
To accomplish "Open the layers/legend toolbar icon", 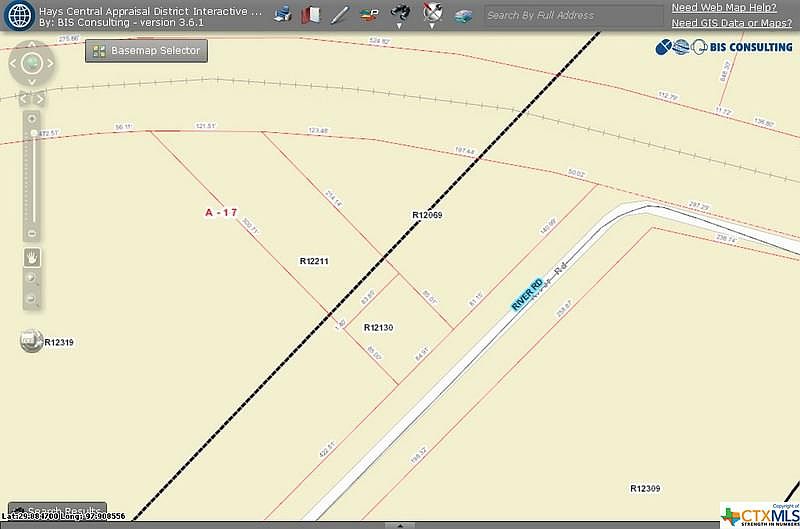I will tap(369, 15).
